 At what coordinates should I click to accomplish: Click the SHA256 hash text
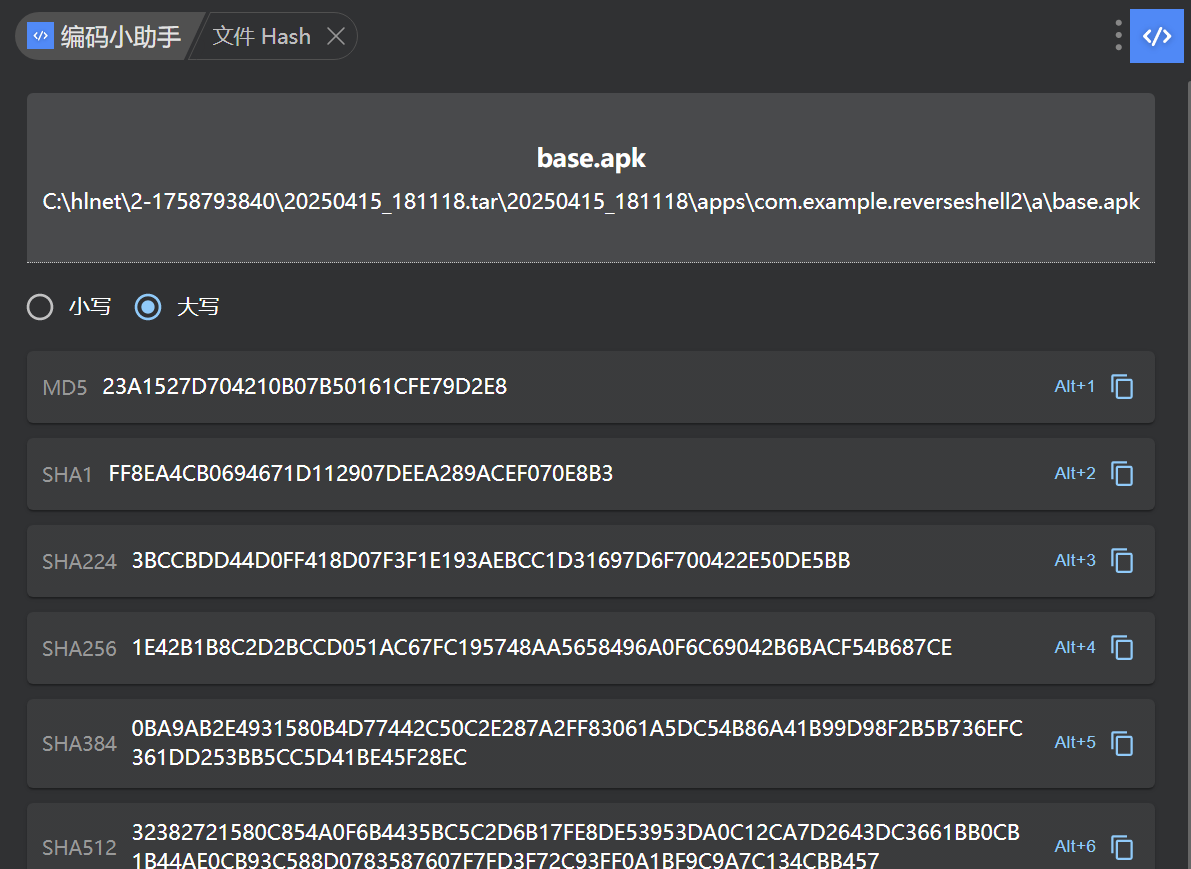click(541, 648)
